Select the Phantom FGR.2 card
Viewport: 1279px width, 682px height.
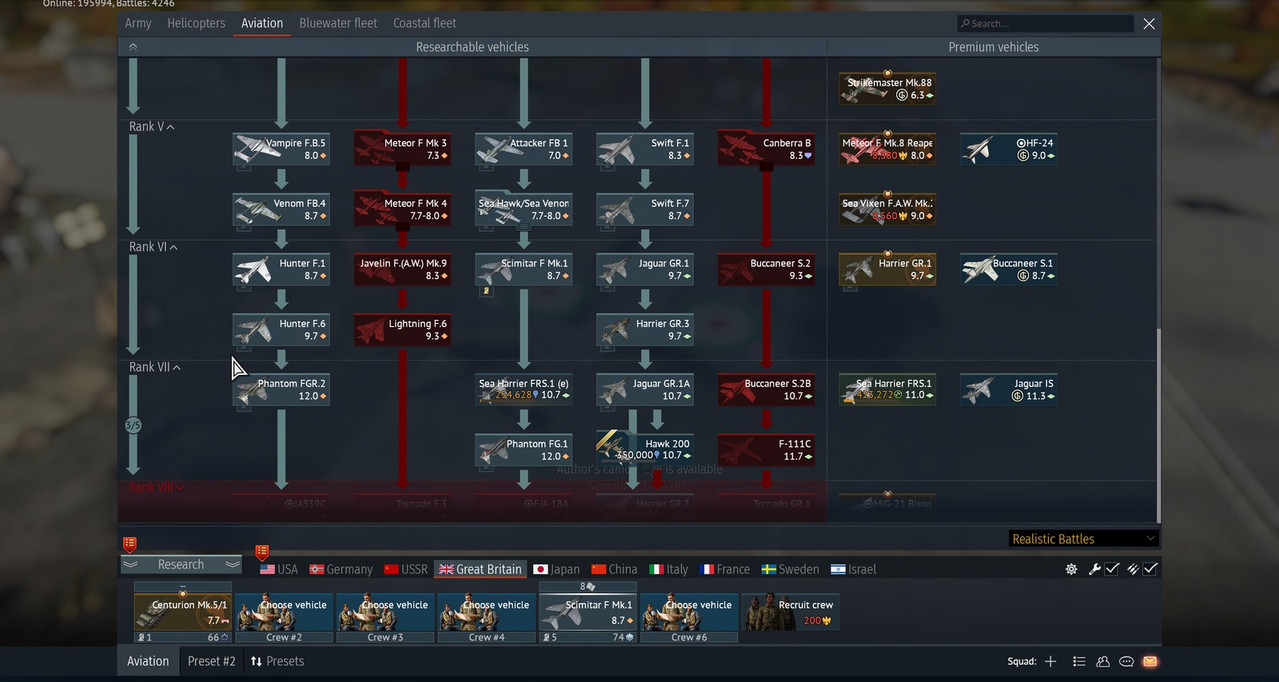pos(281,390)
